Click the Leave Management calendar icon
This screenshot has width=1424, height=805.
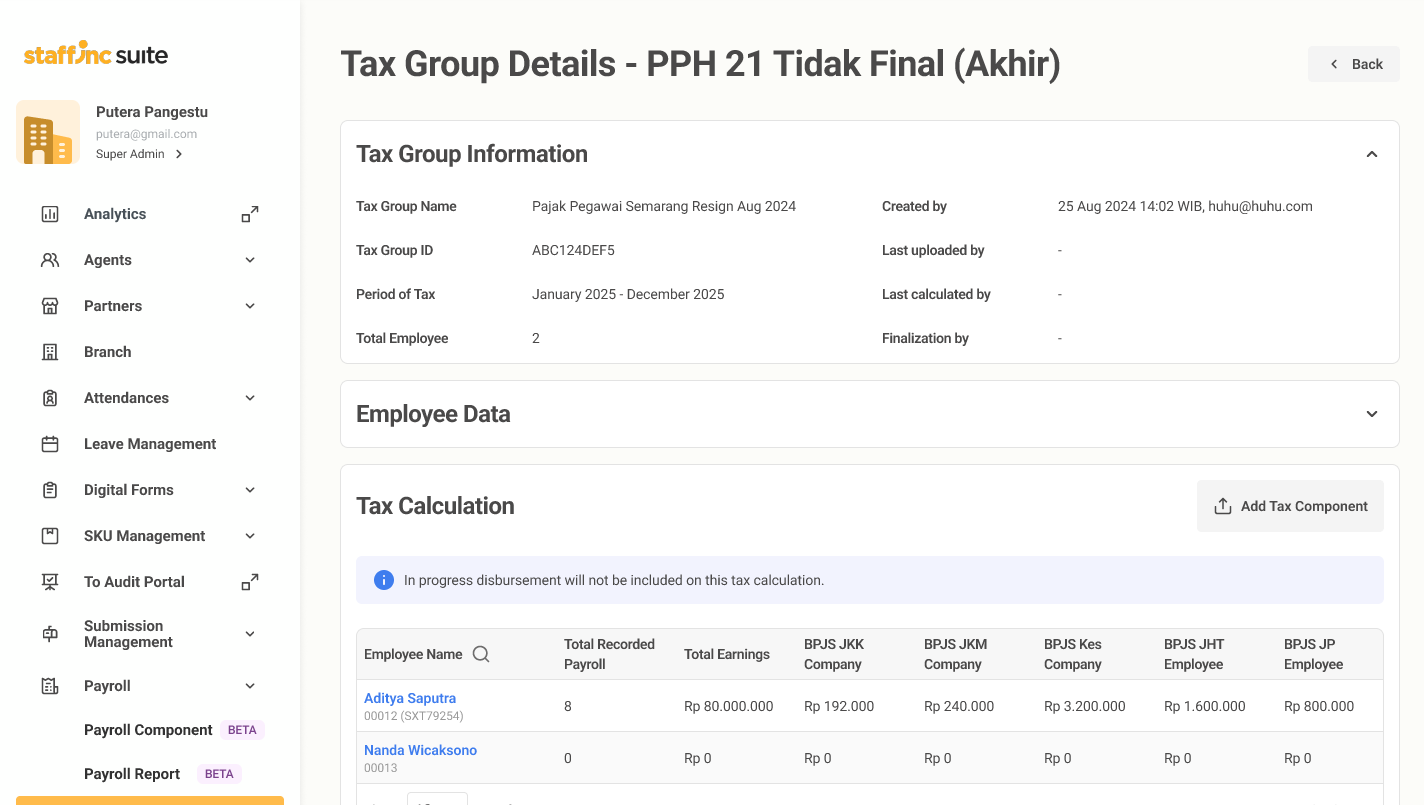pyautogui.click(x=50, y=444)
